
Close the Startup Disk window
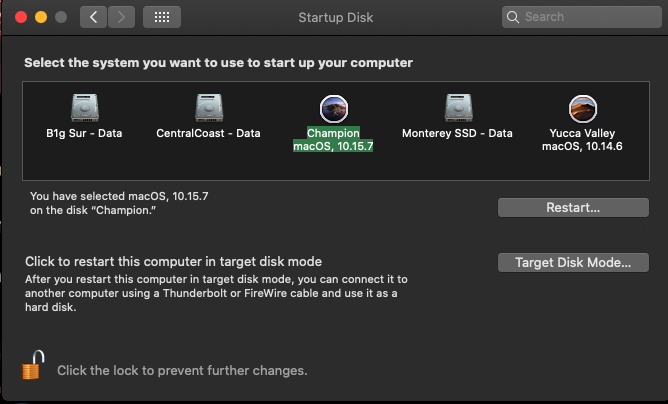[21, 17]
